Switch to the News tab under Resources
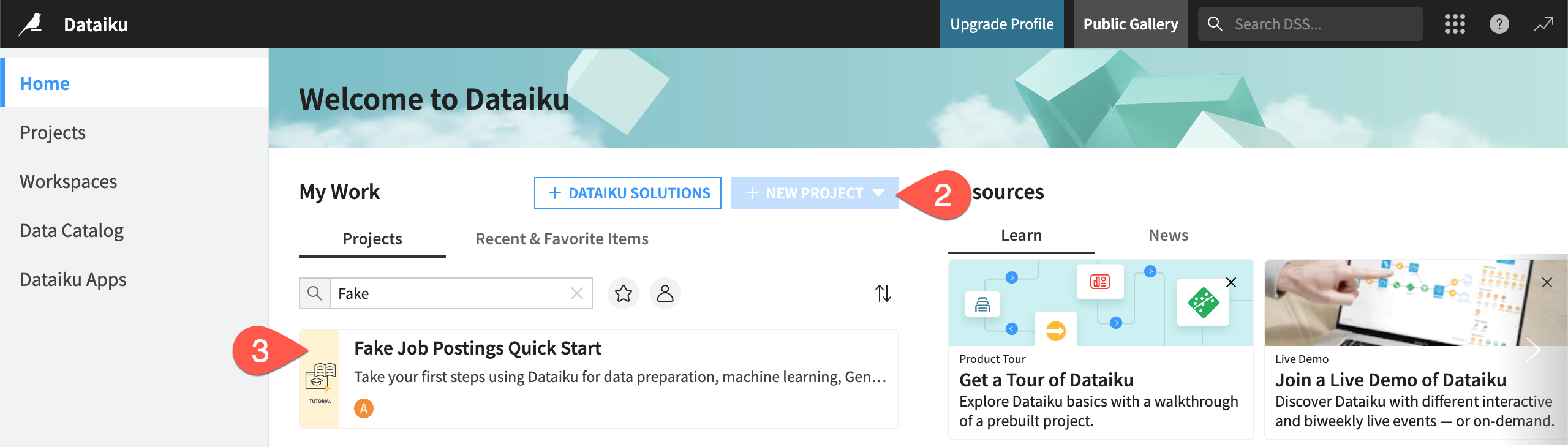Screen dimensions: 1568x447 1168,235
